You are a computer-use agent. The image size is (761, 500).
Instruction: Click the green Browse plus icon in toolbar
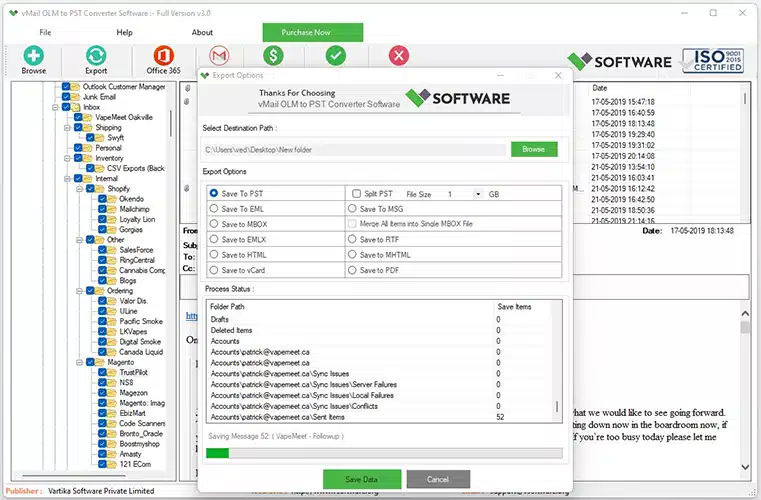click(34, 56)
